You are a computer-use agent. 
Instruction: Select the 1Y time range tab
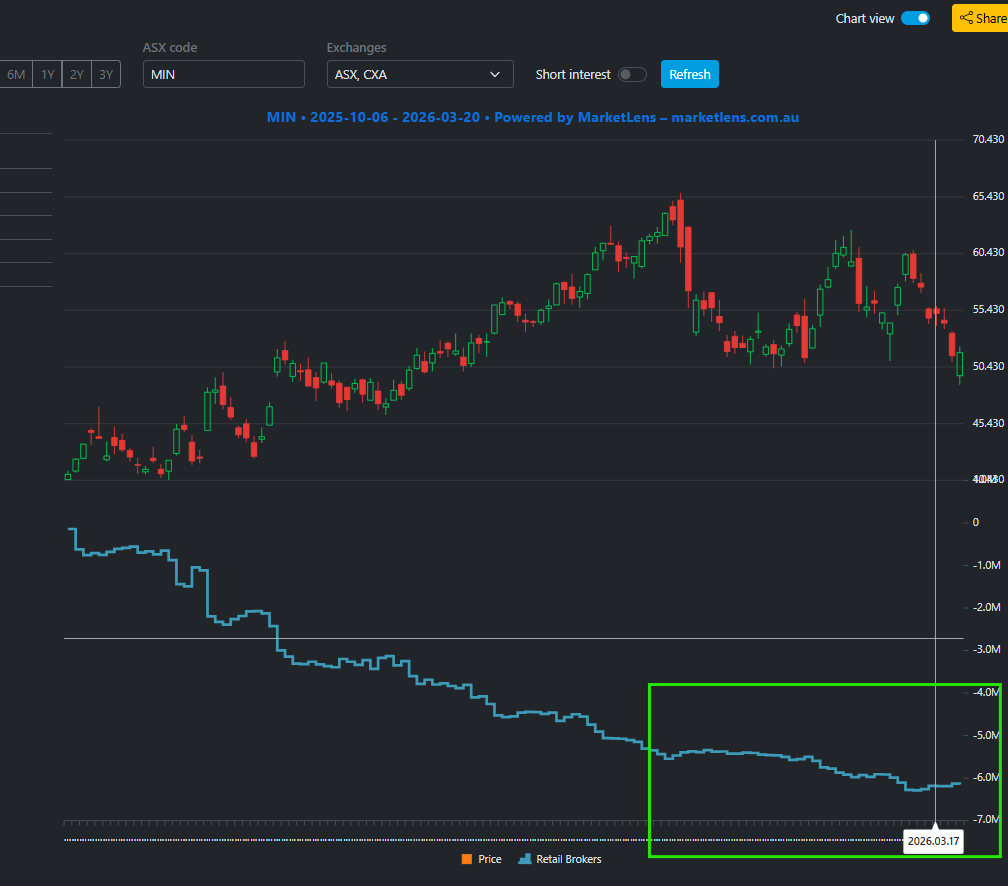pyautogui.click(x=48, y=75)
